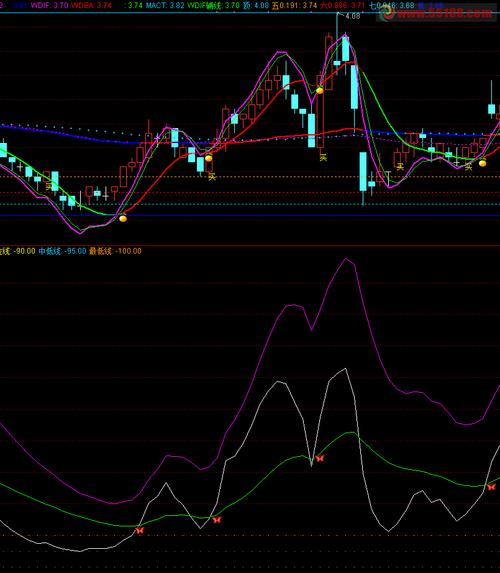Click the yellow -90.00 value in lower panel

click(x=25, y=251)
